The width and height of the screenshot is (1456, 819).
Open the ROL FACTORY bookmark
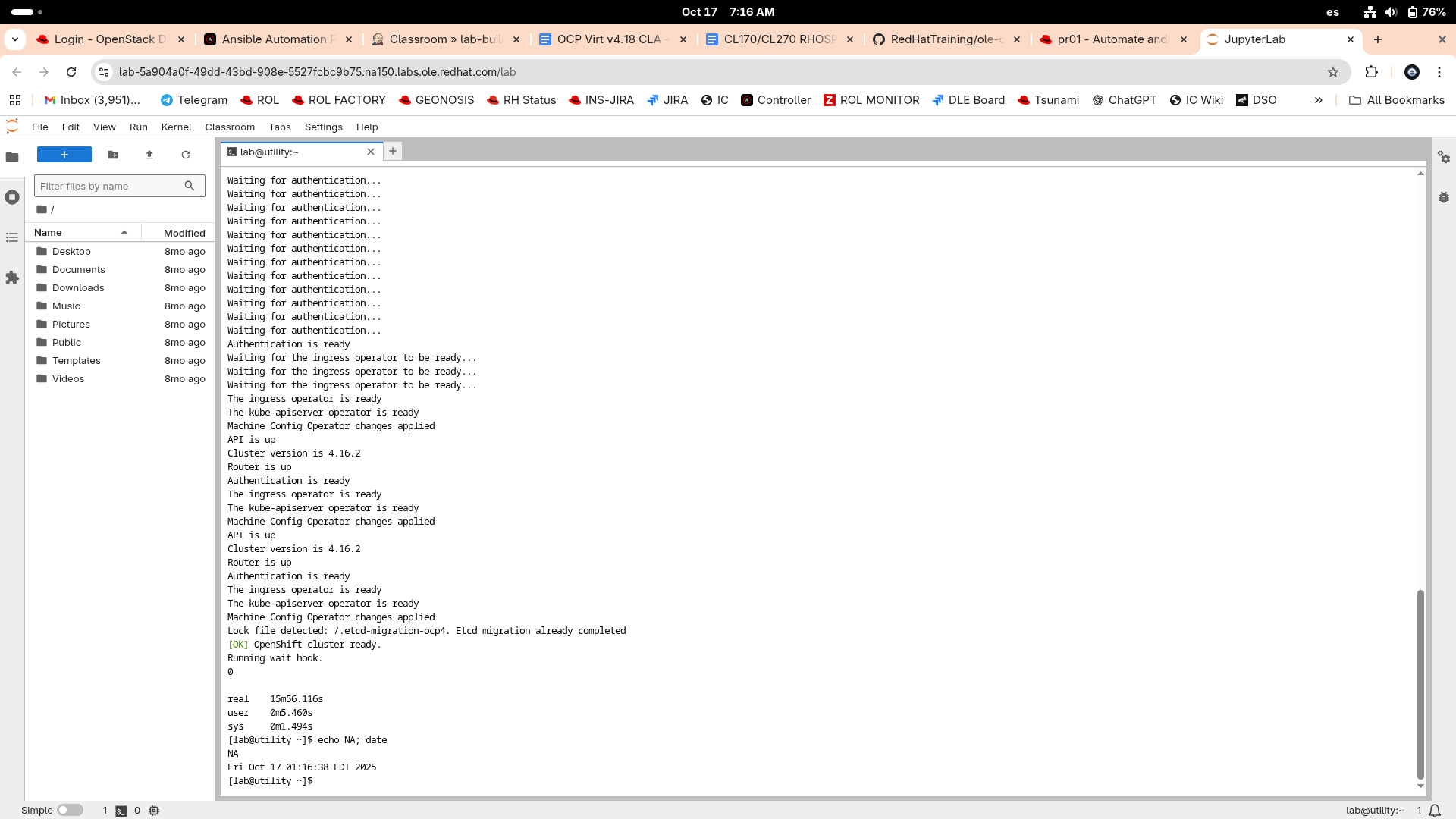(x=338, y=100)
